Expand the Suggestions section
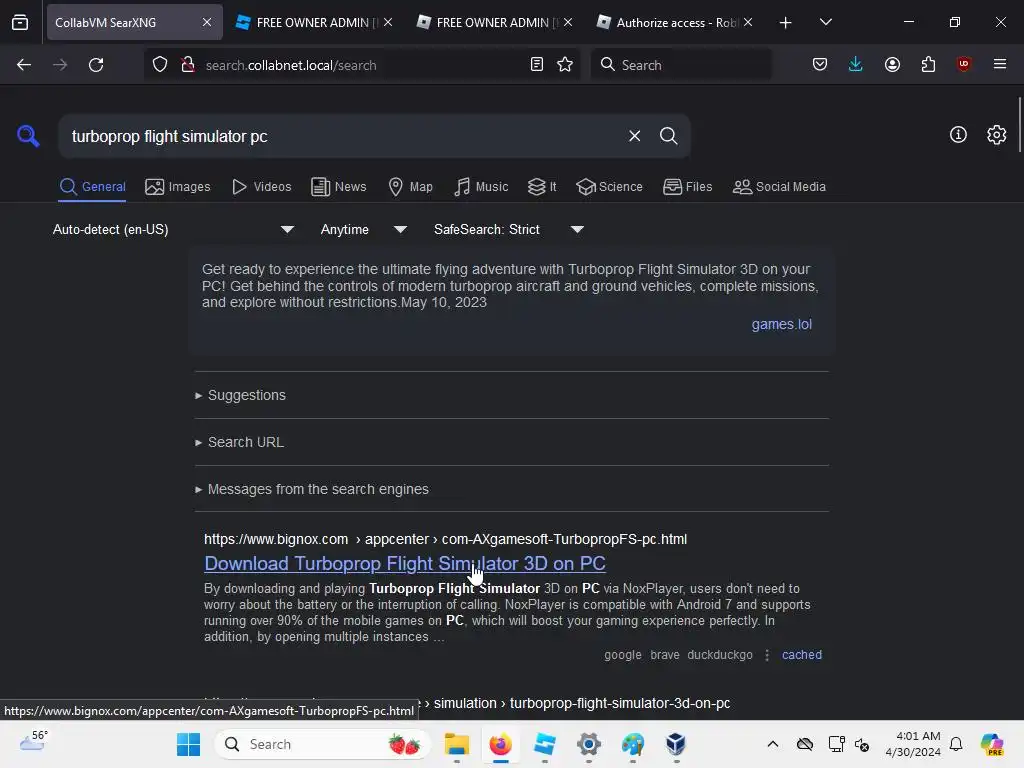 240,395
